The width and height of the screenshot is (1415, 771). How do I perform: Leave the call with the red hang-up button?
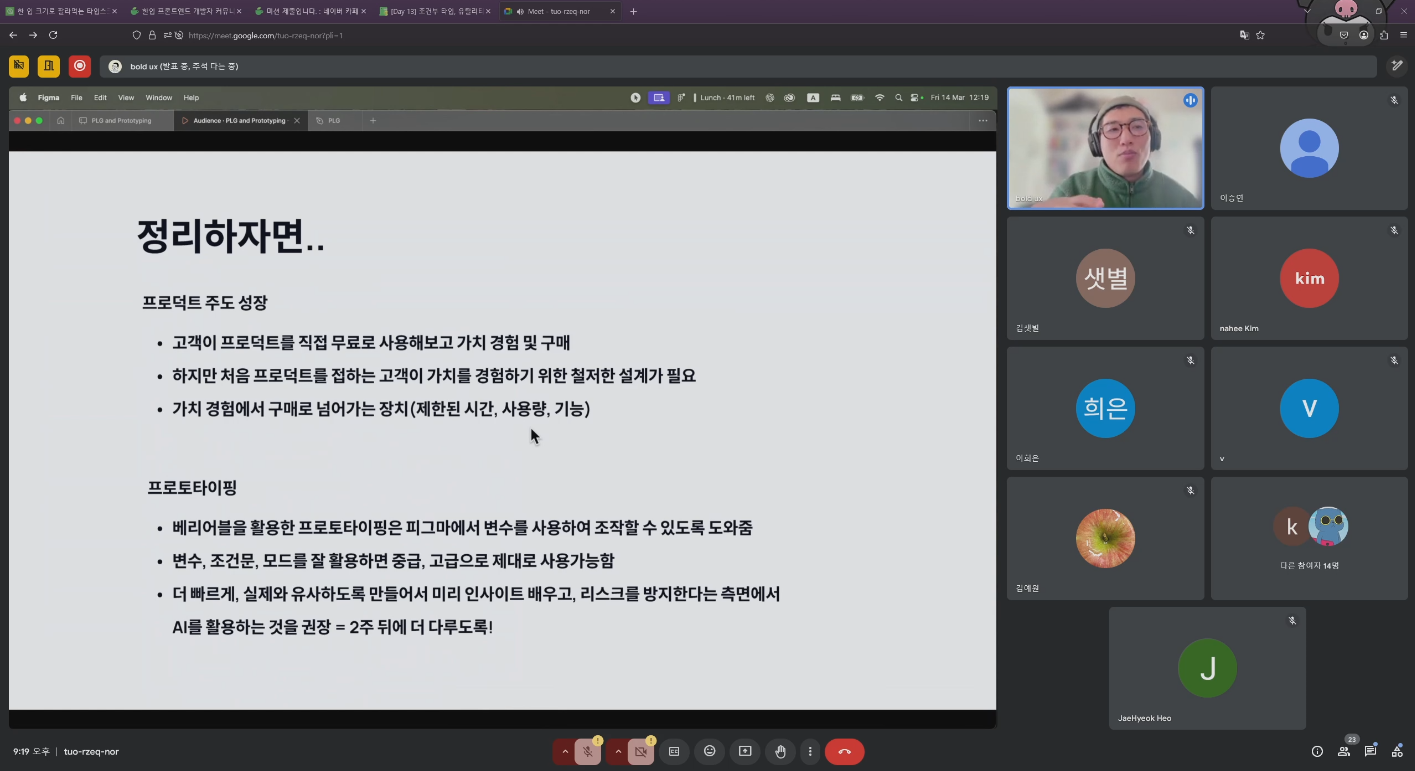(845, 752)
